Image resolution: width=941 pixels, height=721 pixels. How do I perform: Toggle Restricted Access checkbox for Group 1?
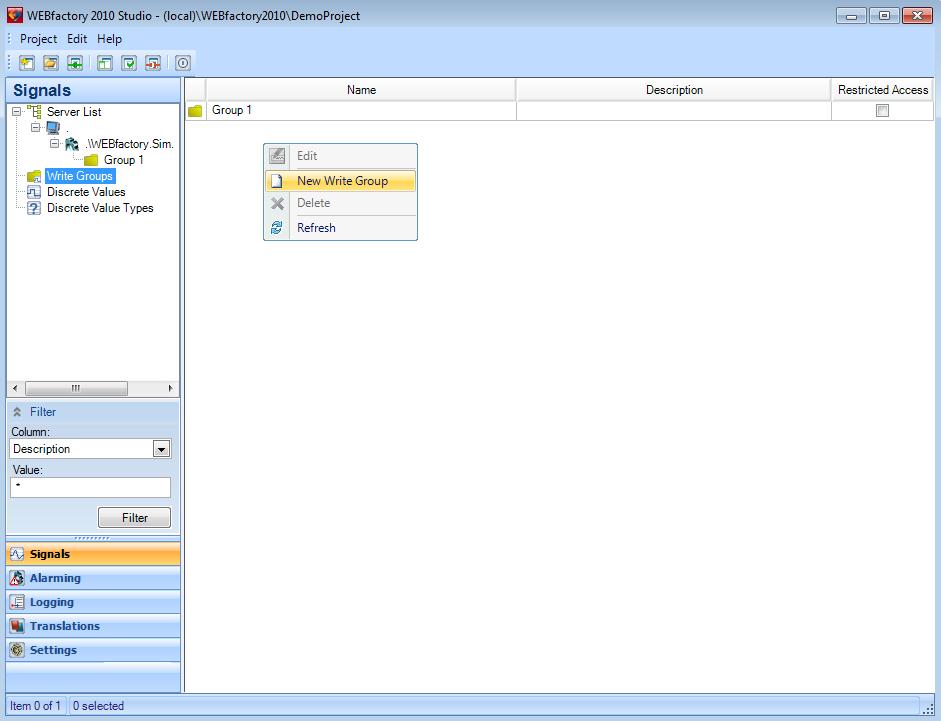[882, 111]
